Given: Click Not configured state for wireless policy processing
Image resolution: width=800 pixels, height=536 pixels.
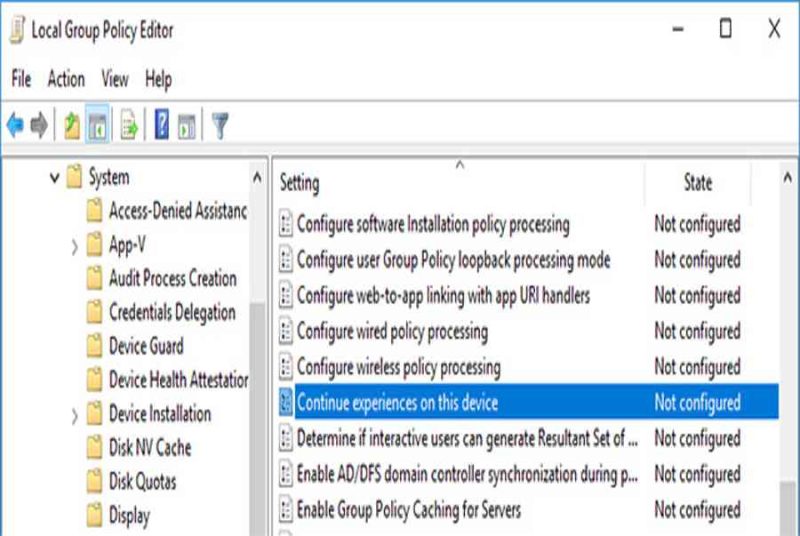Looking at the screenshot, I should (x=697, y=367).
